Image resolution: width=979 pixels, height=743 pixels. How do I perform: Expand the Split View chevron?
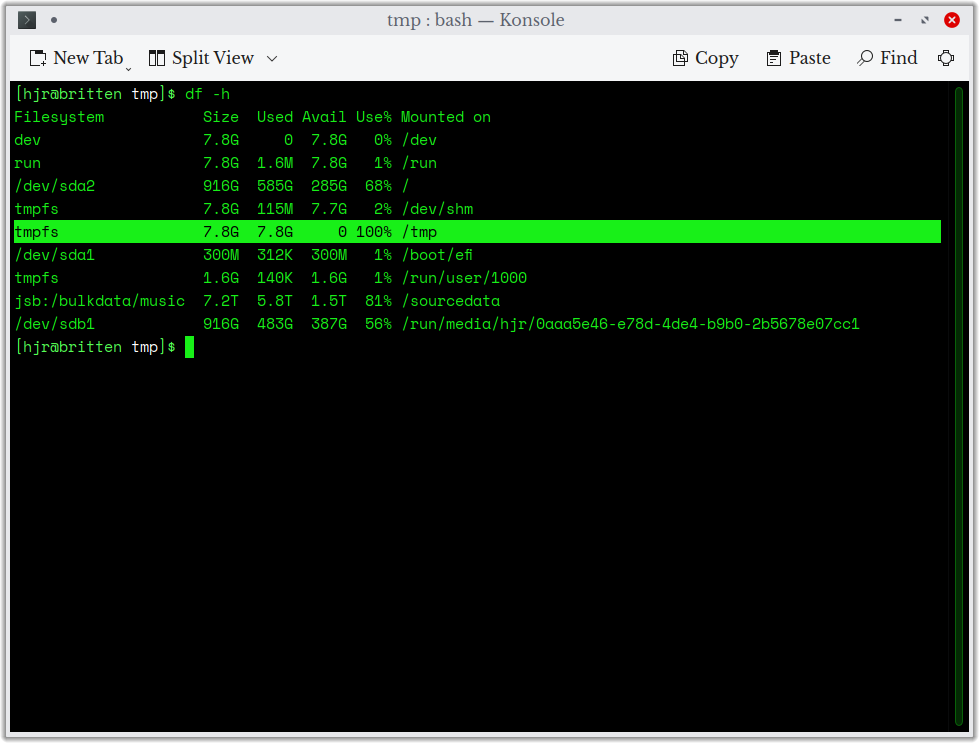[270, 59]
